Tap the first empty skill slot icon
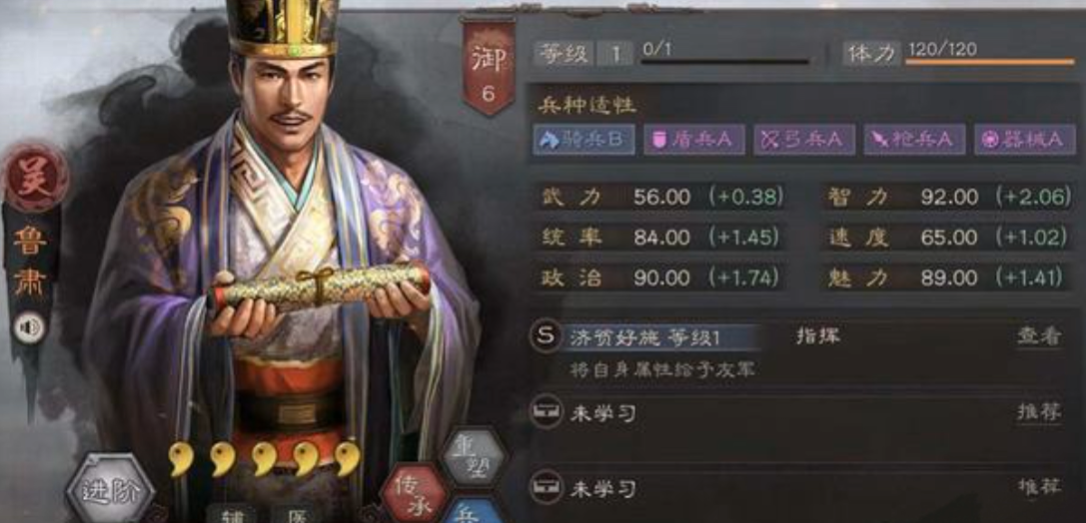Viewport: 1086px width, 523px height. [x=545, y=413]
